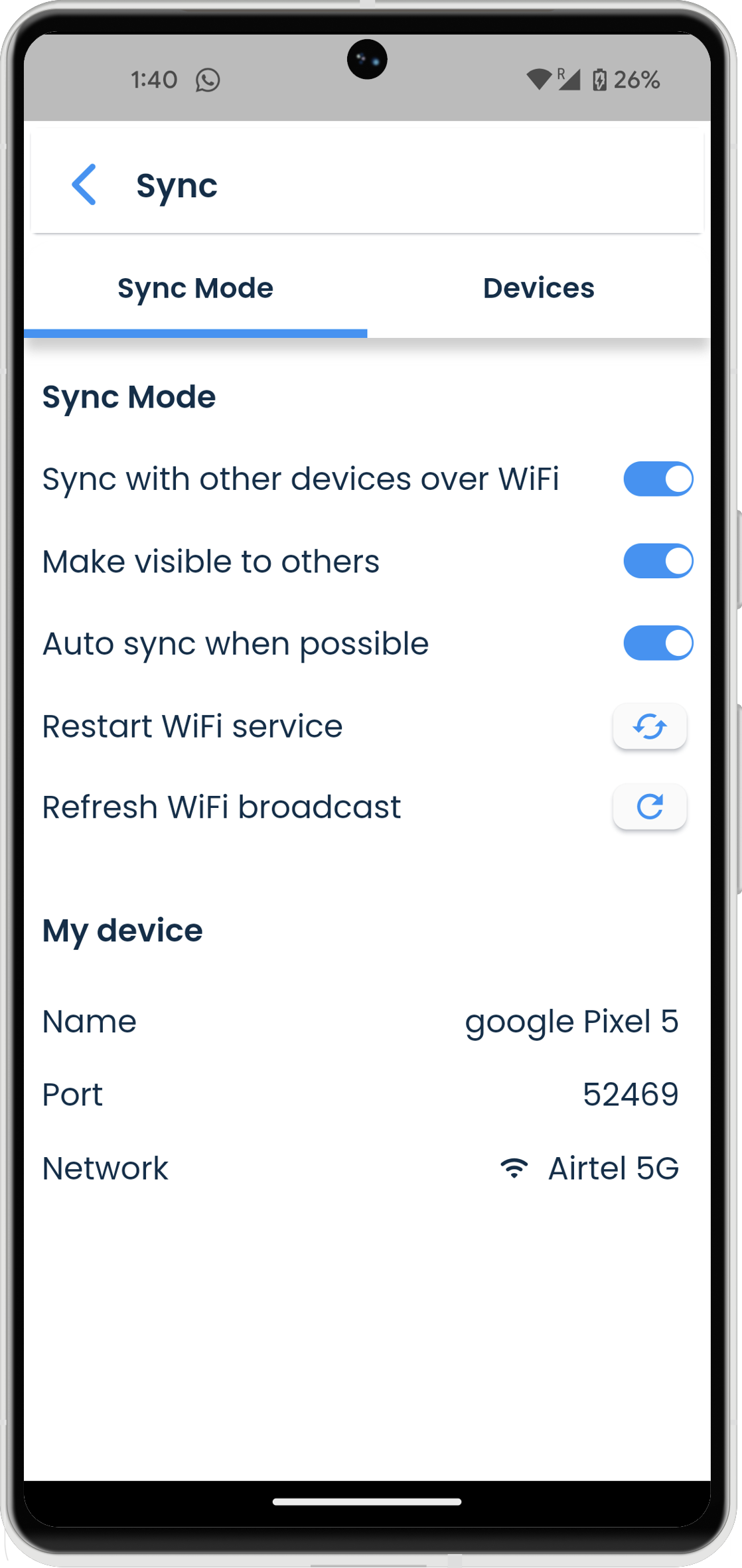Image resolution: width=742 pixels, height=1568 pixels.
Task: Tap the device name google Pixel 5
Action: coord(571,1022)
